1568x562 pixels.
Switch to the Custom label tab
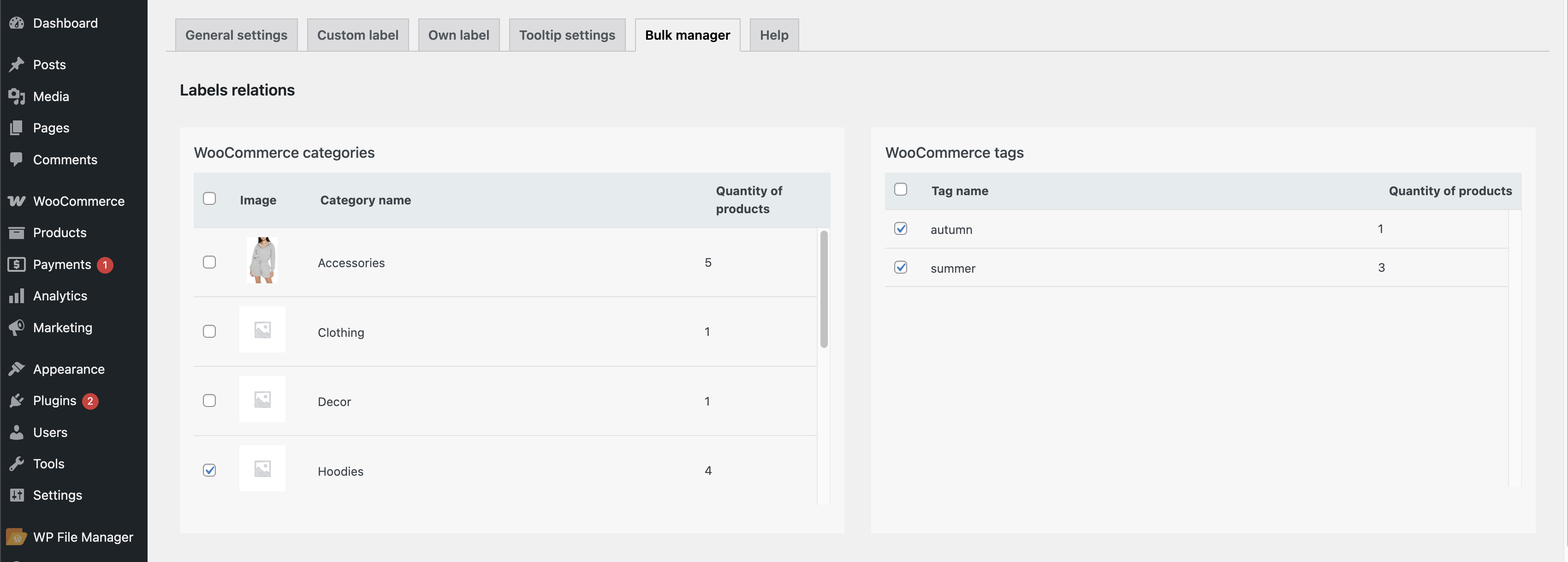point(358,36)
